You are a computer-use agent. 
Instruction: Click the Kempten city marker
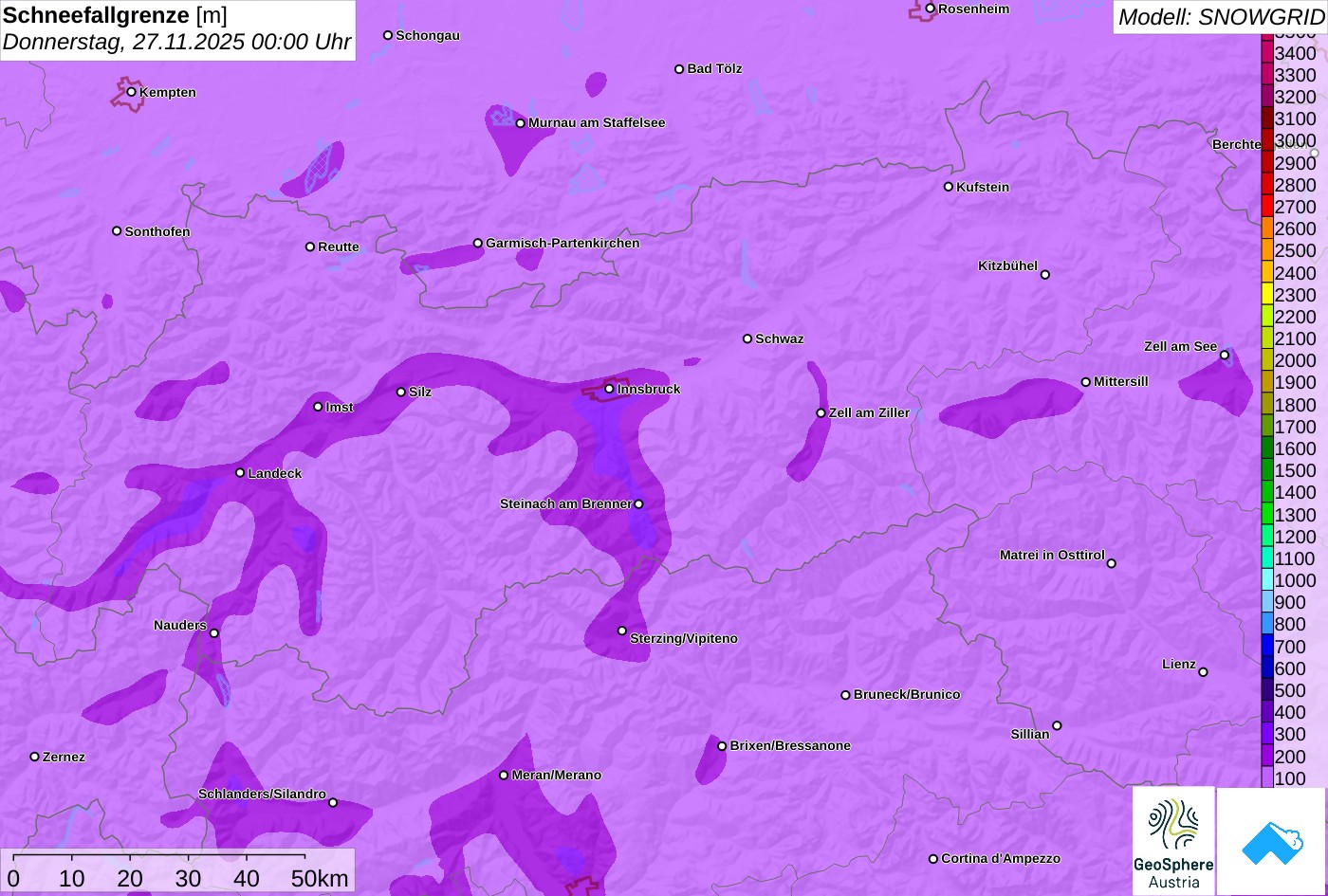[x=131, y=92]
